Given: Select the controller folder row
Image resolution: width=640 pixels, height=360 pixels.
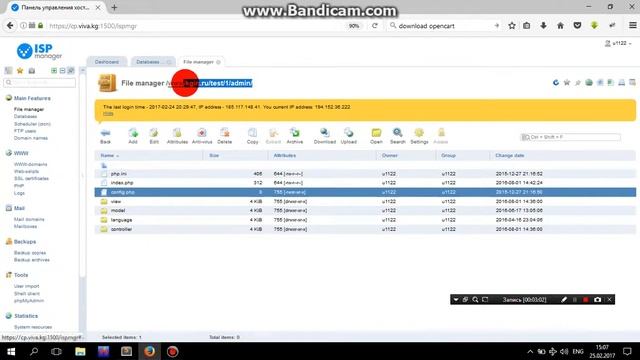Looking at the screenshot, I should tap(365, 229).
